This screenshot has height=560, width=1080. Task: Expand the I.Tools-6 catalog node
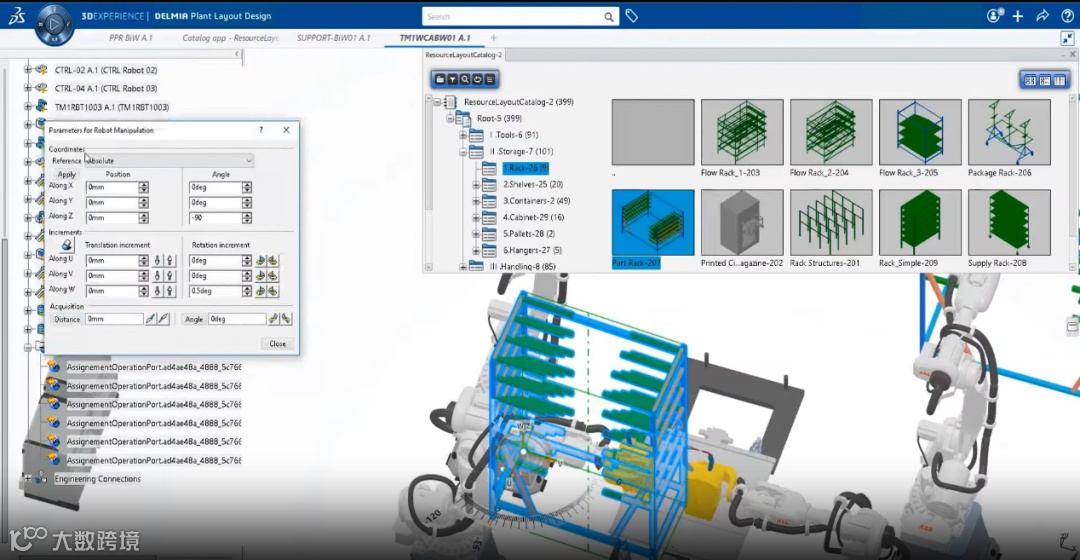pyautogui.click(x=463, y=135)
